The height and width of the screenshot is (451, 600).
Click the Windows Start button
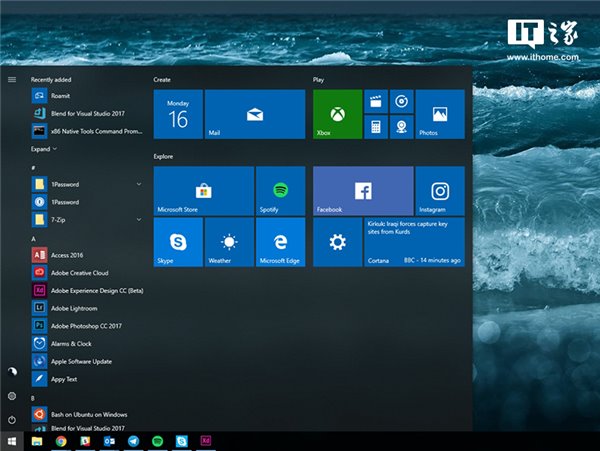(12, 441)
